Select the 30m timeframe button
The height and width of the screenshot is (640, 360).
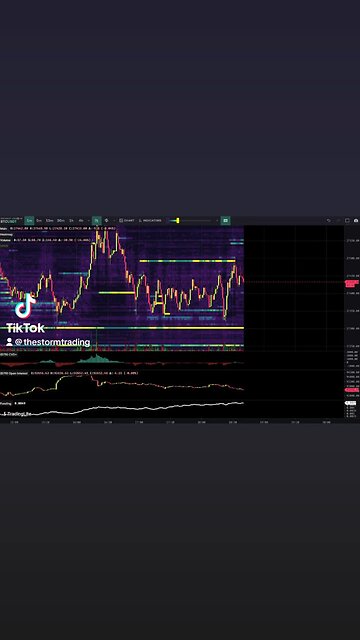pos(60,220)
